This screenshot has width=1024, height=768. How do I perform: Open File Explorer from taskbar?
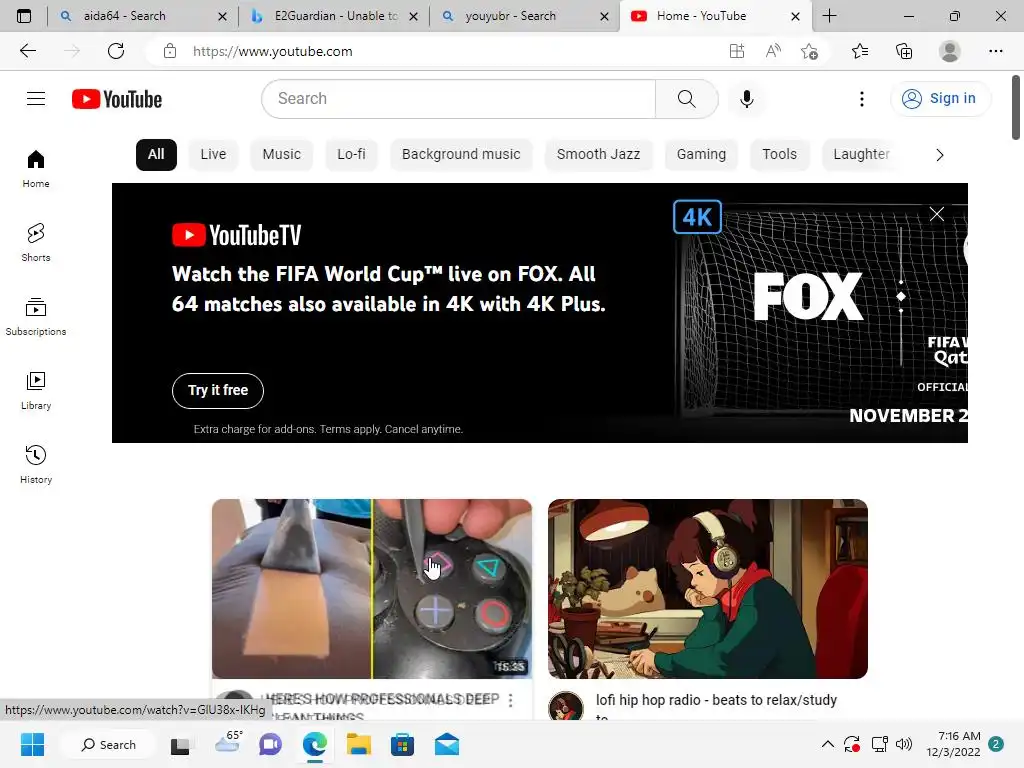358,744
